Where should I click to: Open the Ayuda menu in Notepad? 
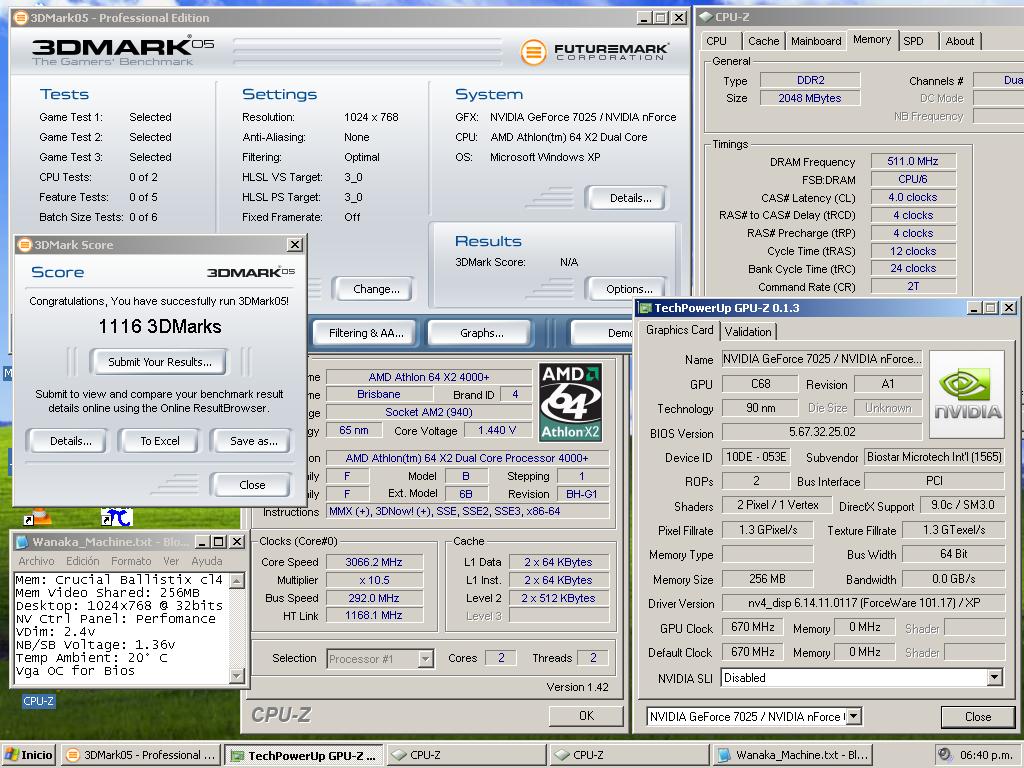[206, 561]
